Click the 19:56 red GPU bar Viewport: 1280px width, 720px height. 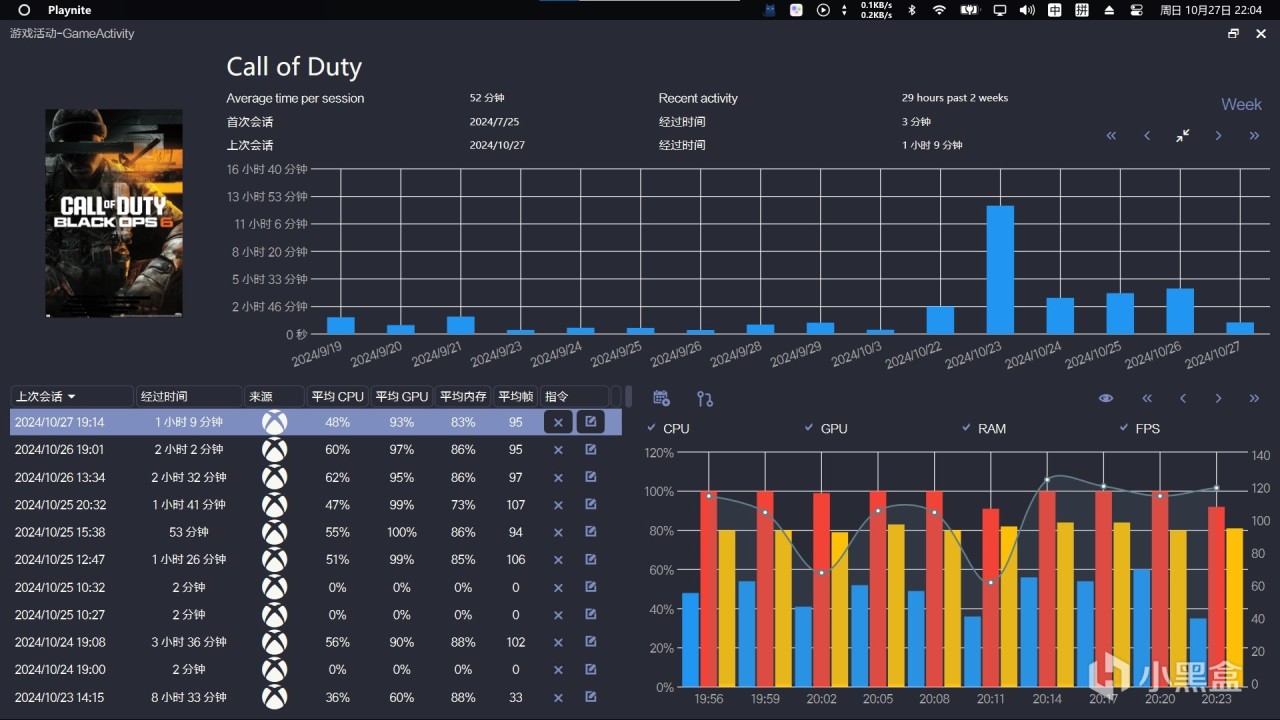pyautogui.click(x=708, y=589)
